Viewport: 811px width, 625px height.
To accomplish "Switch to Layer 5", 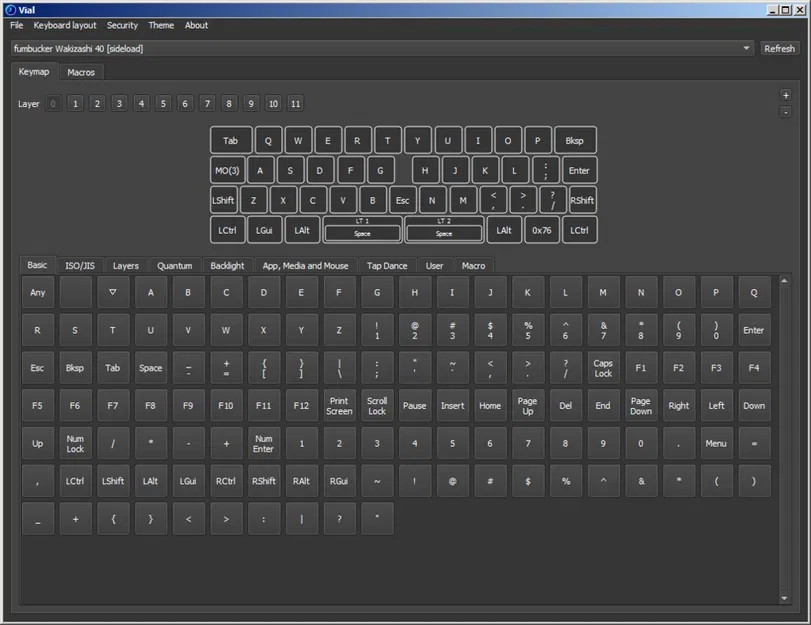I will (x=162, y=103).
